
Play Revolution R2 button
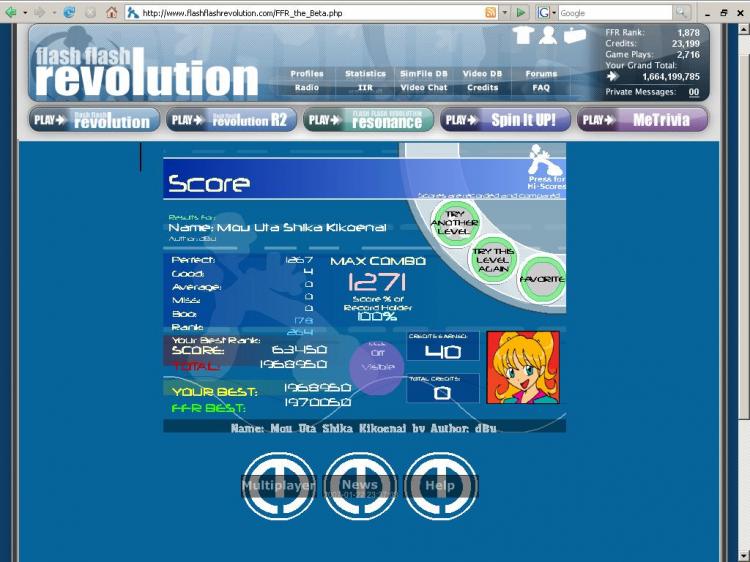[232, 120]
